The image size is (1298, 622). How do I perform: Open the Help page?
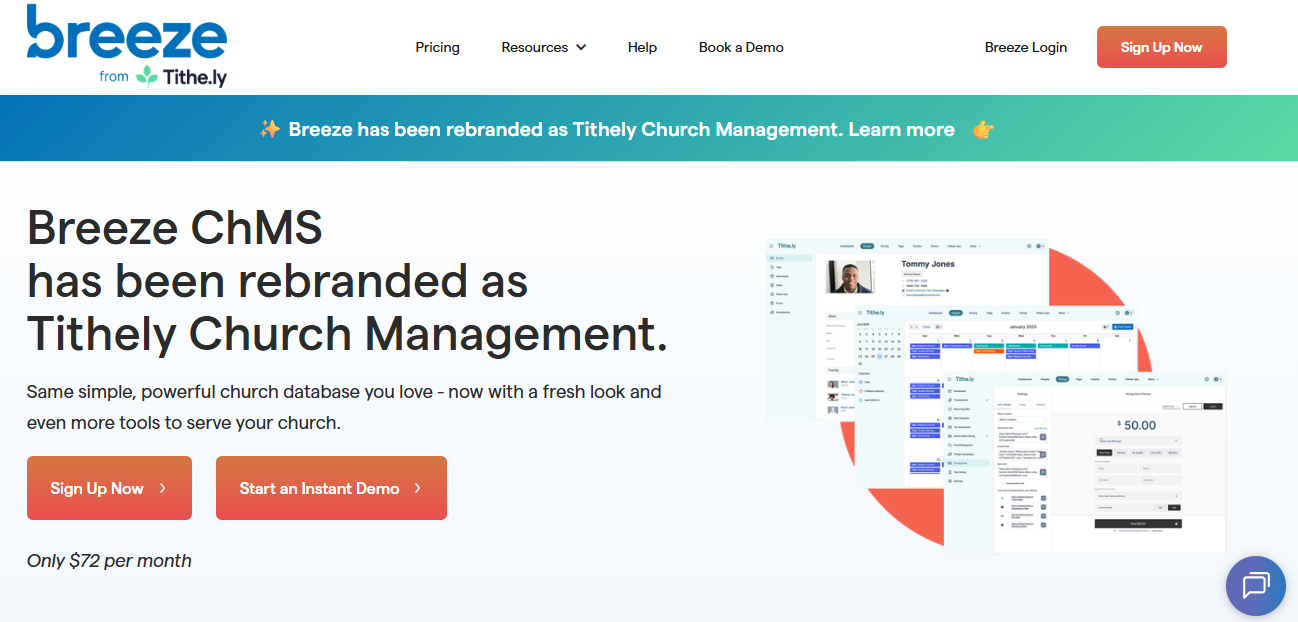click(x=642, y=47)
